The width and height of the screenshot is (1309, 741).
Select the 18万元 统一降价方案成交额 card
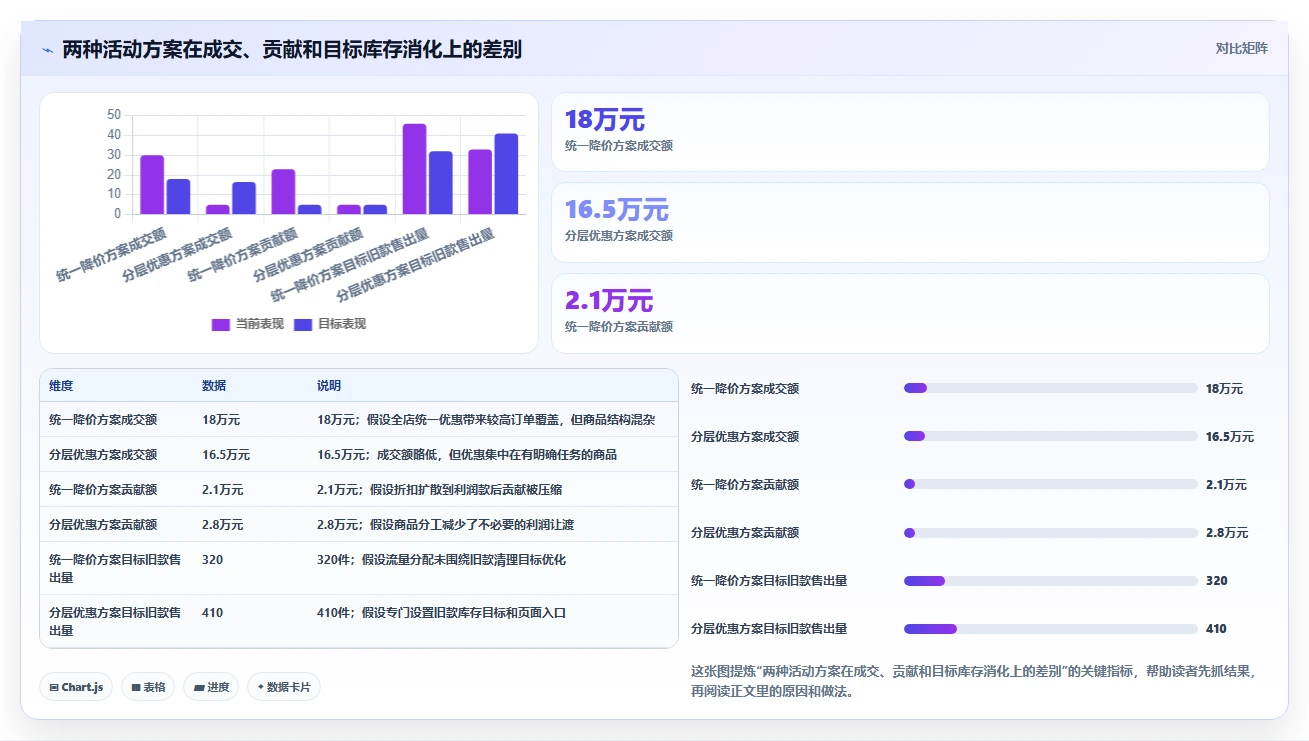coord(910,132)
